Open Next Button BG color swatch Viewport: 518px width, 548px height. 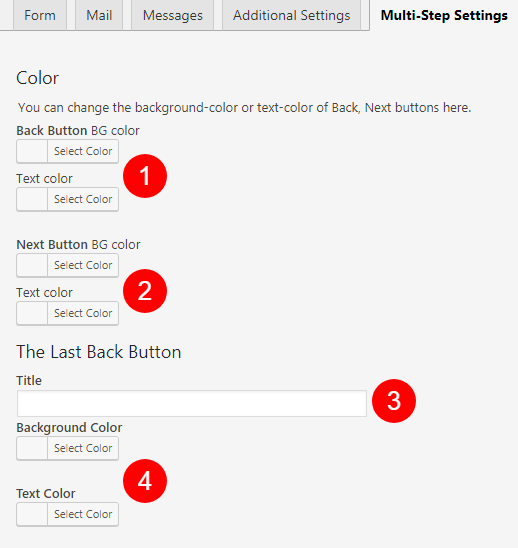pyautogui.click(x=32, y=265)
